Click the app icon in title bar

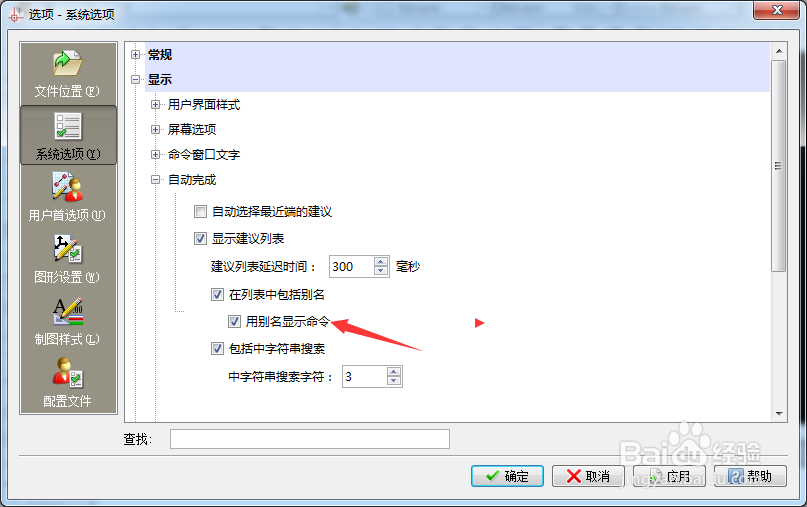[15, 14]
